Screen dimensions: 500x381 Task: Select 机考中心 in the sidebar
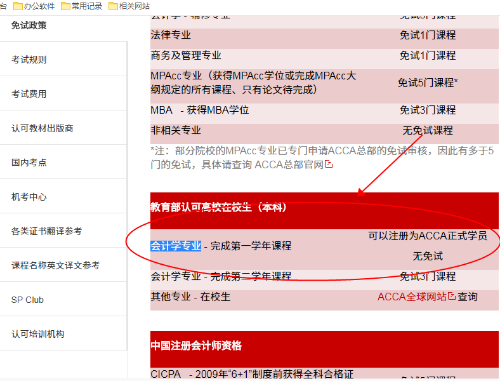(x=29, y=197)
